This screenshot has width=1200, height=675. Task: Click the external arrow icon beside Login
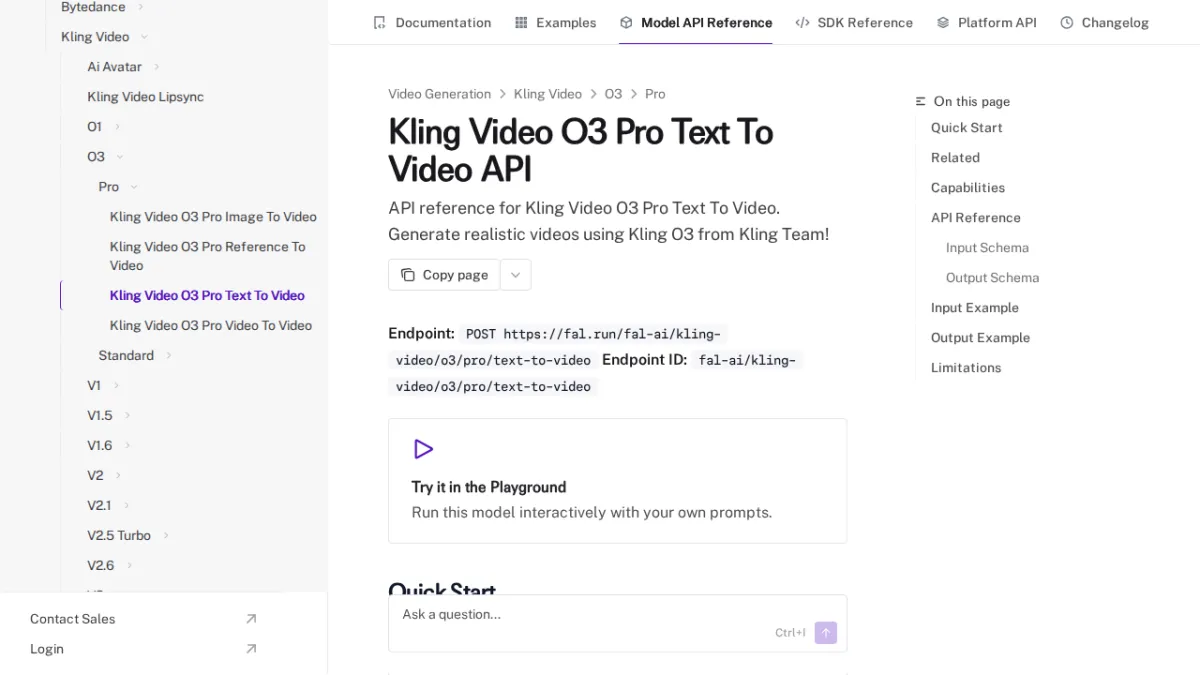point(251,649)
